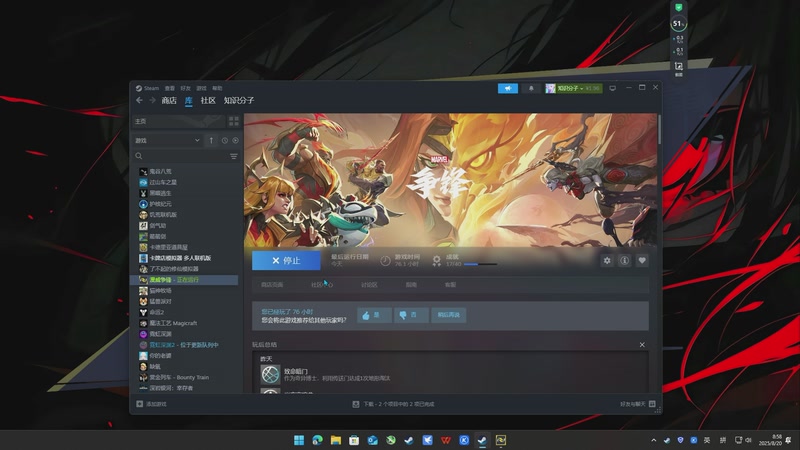
Task: Open File Explorer from the taskbar
Action: [x=336, y=440]
